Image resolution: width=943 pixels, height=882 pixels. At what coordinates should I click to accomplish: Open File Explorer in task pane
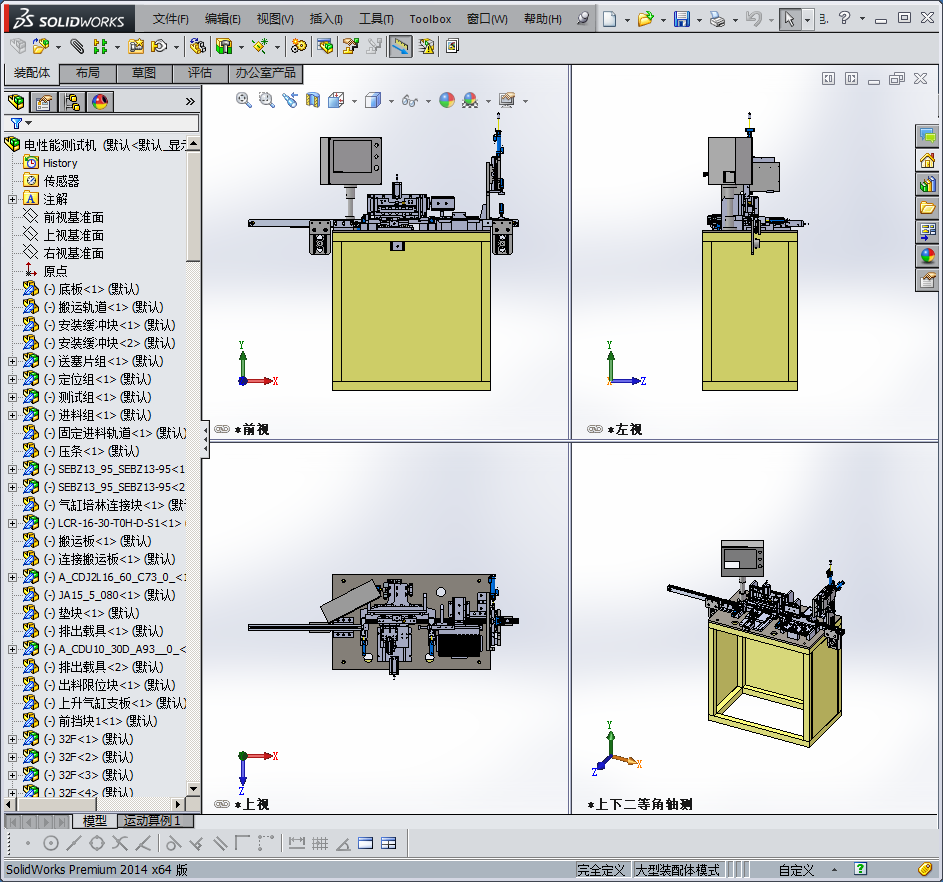pos(927,208)
